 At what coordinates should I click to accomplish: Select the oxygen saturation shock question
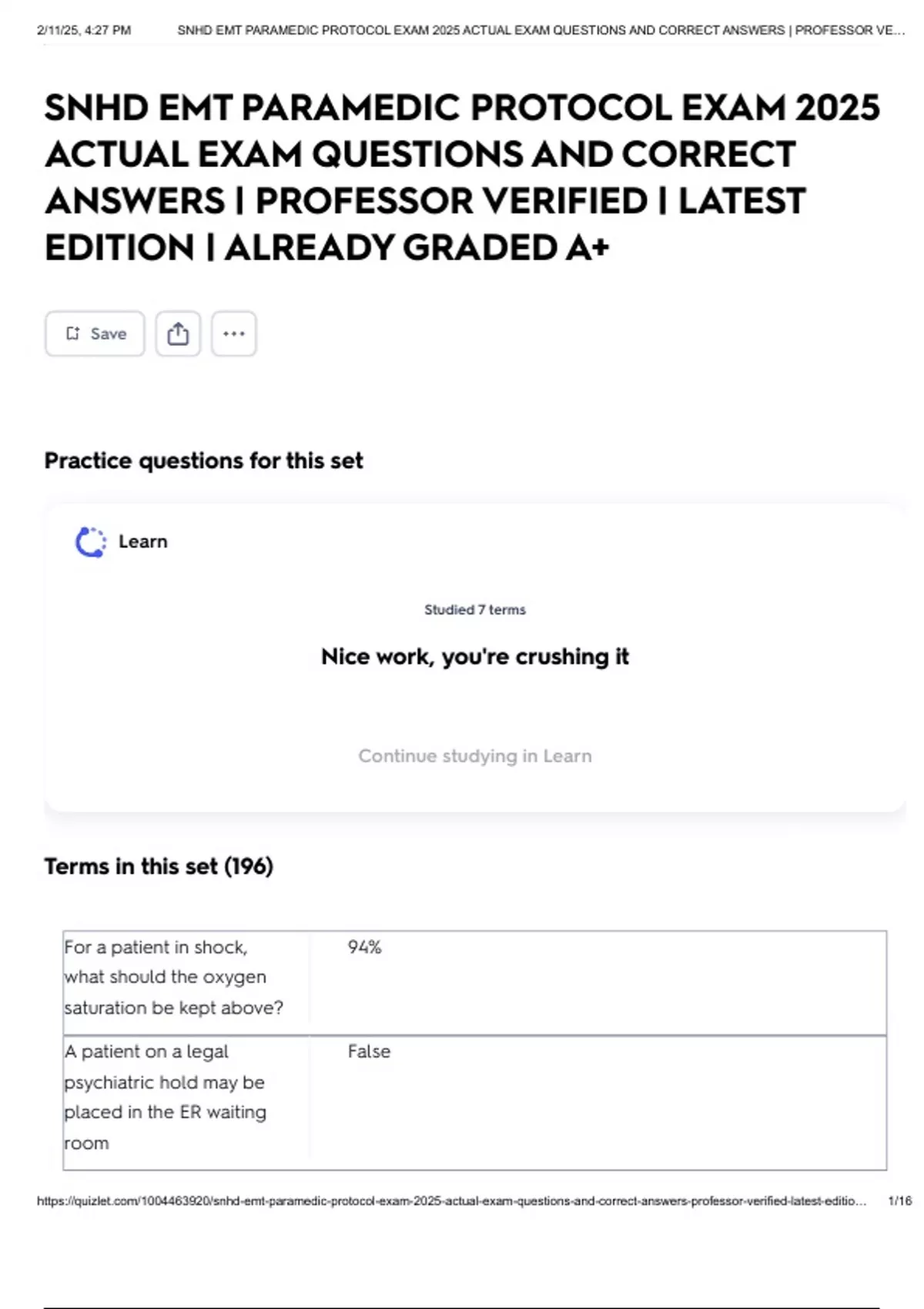pos(173,977)
